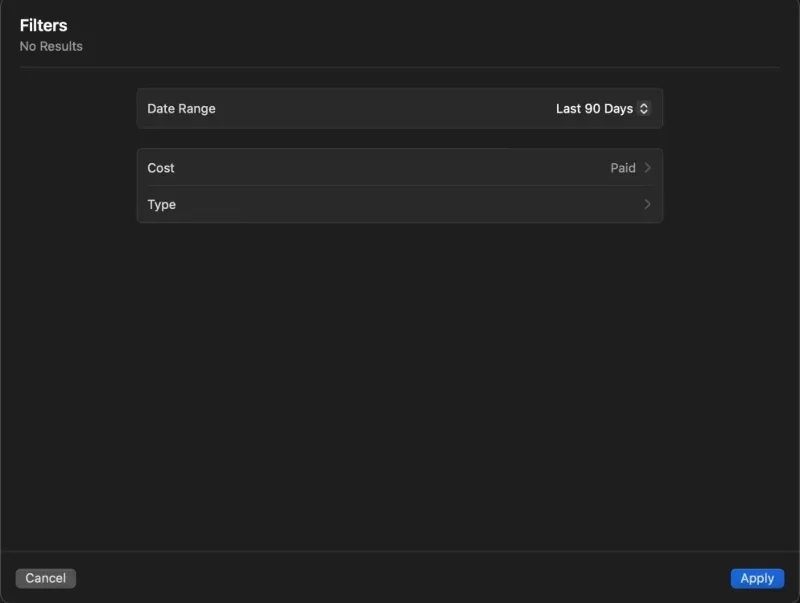Click the empty dialog area below Type row
Image resolution: width=800 pixels, height=603 pixels.
pyautogui.click(x=400, y=380)
